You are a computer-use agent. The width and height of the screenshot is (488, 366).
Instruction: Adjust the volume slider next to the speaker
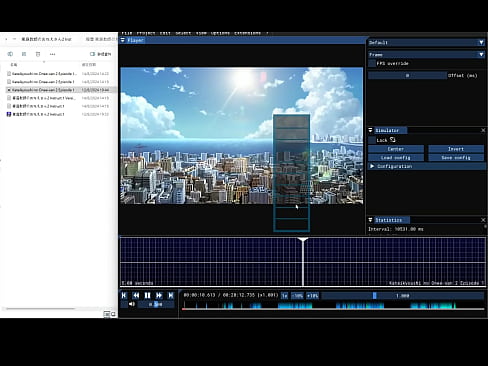pos(156,304)
